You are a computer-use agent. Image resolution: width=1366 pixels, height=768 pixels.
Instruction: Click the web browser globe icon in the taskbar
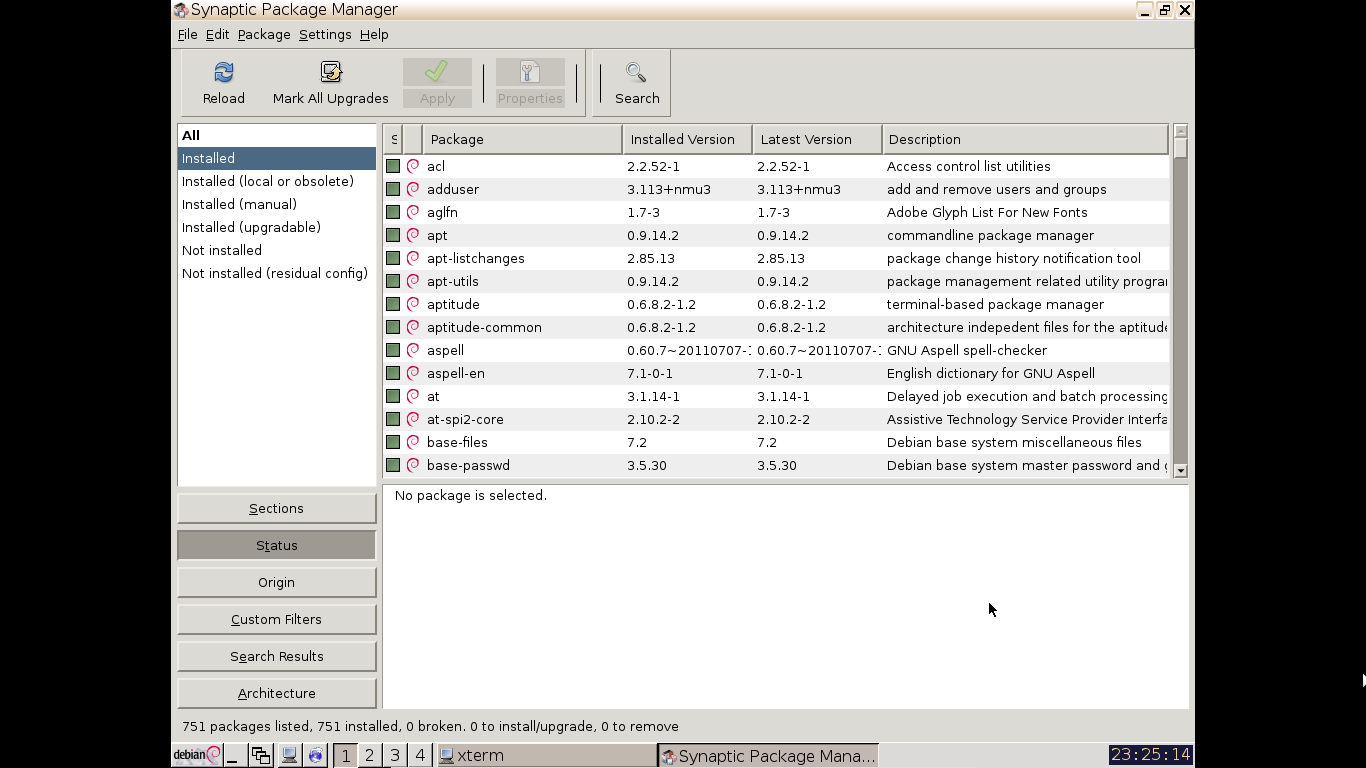tap(316, 755)
